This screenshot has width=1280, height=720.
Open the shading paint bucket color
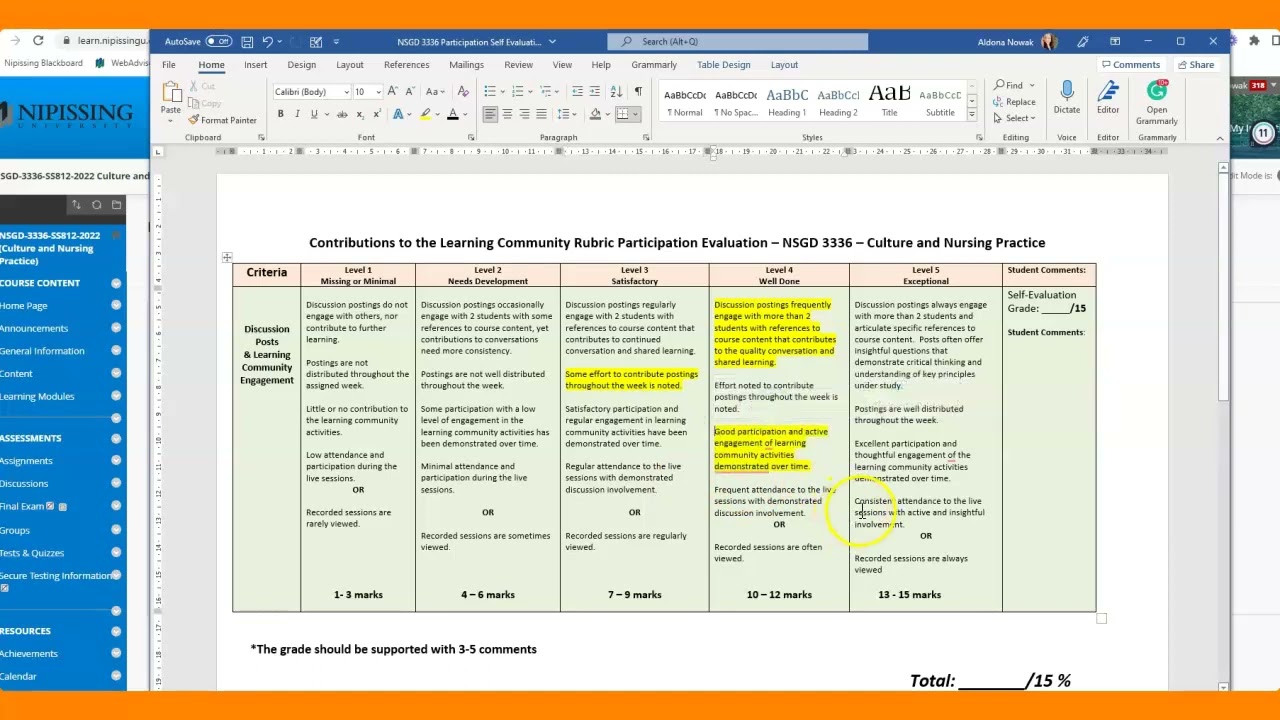click(x=595, y=114)
